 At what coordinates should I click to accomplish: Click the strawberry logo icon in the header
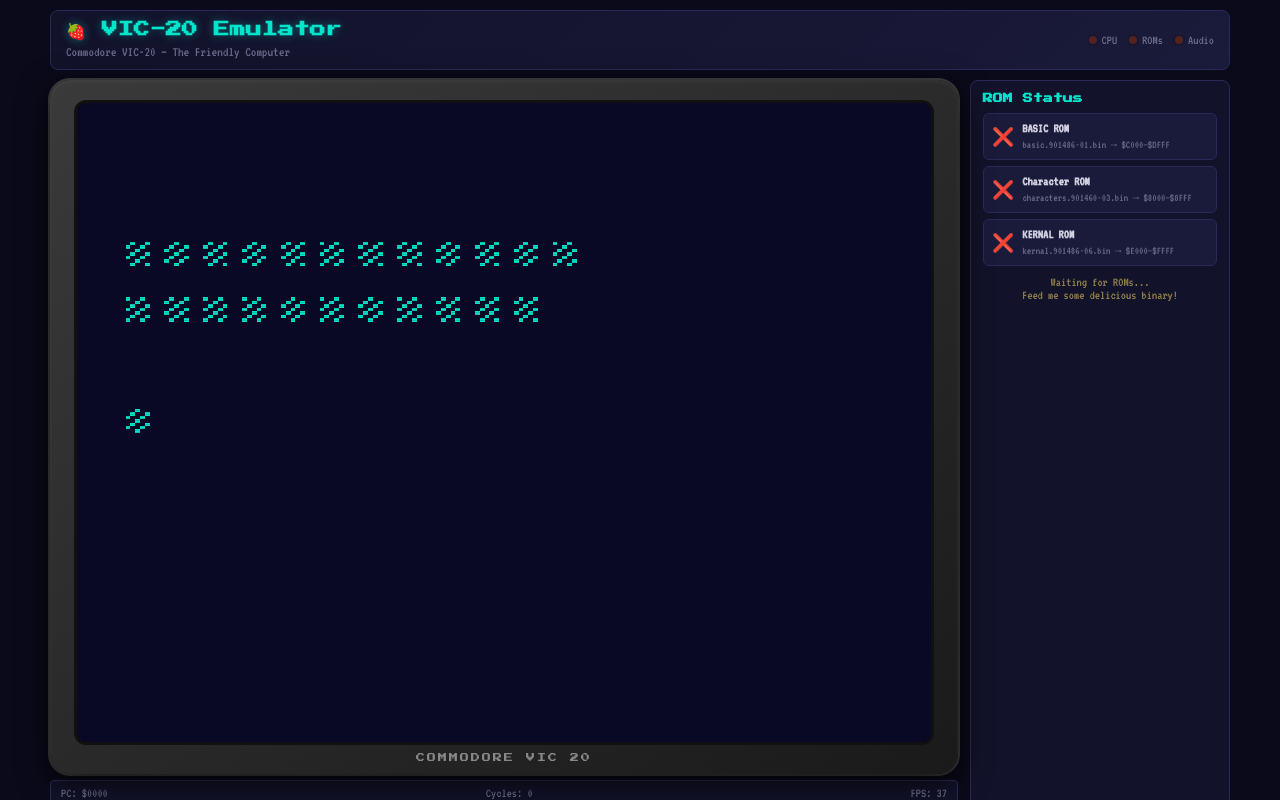click(75, 30)
